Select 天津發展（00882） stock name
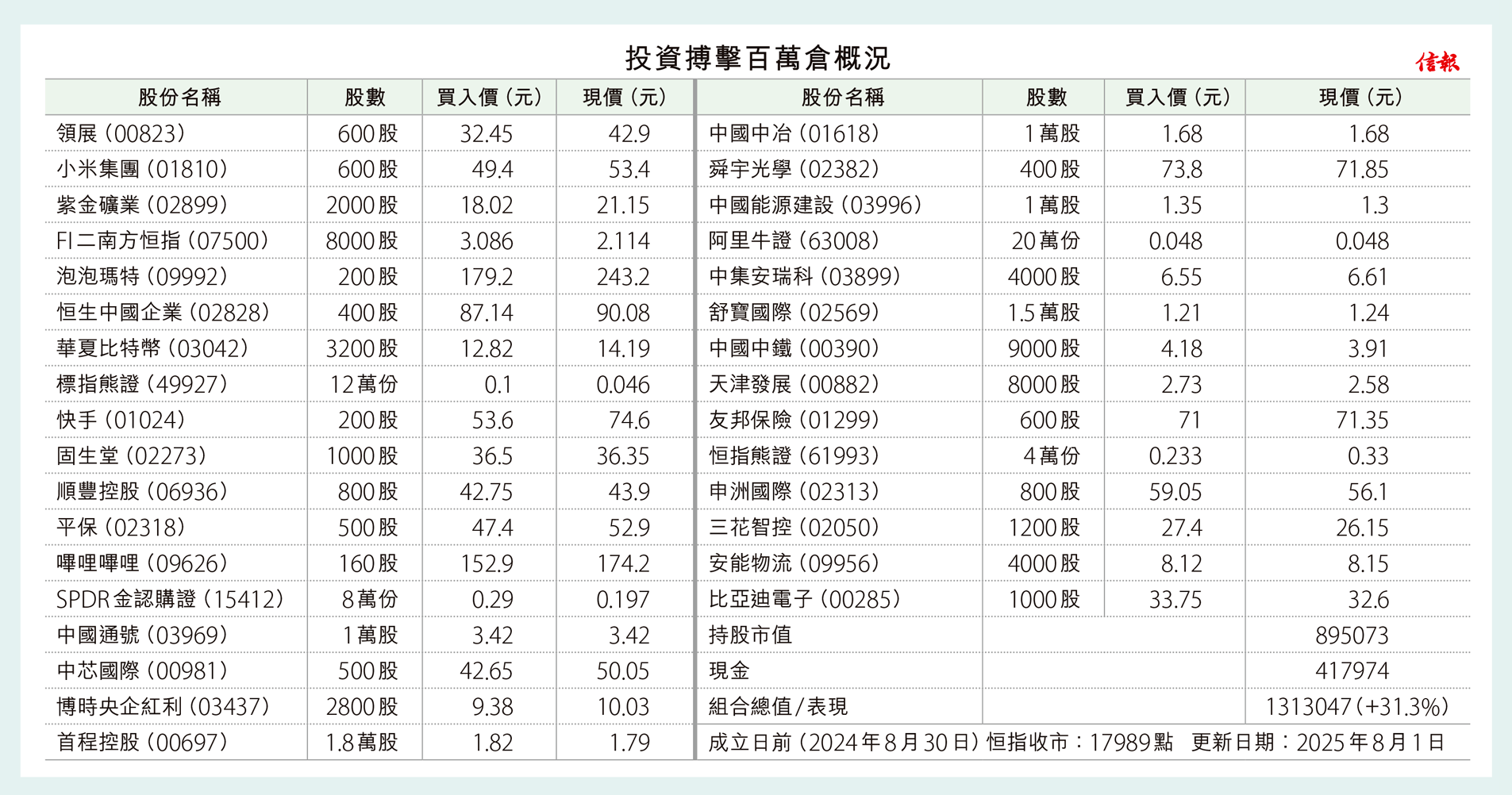This screenshot has width=1512, height=795. tap(794, 384)
